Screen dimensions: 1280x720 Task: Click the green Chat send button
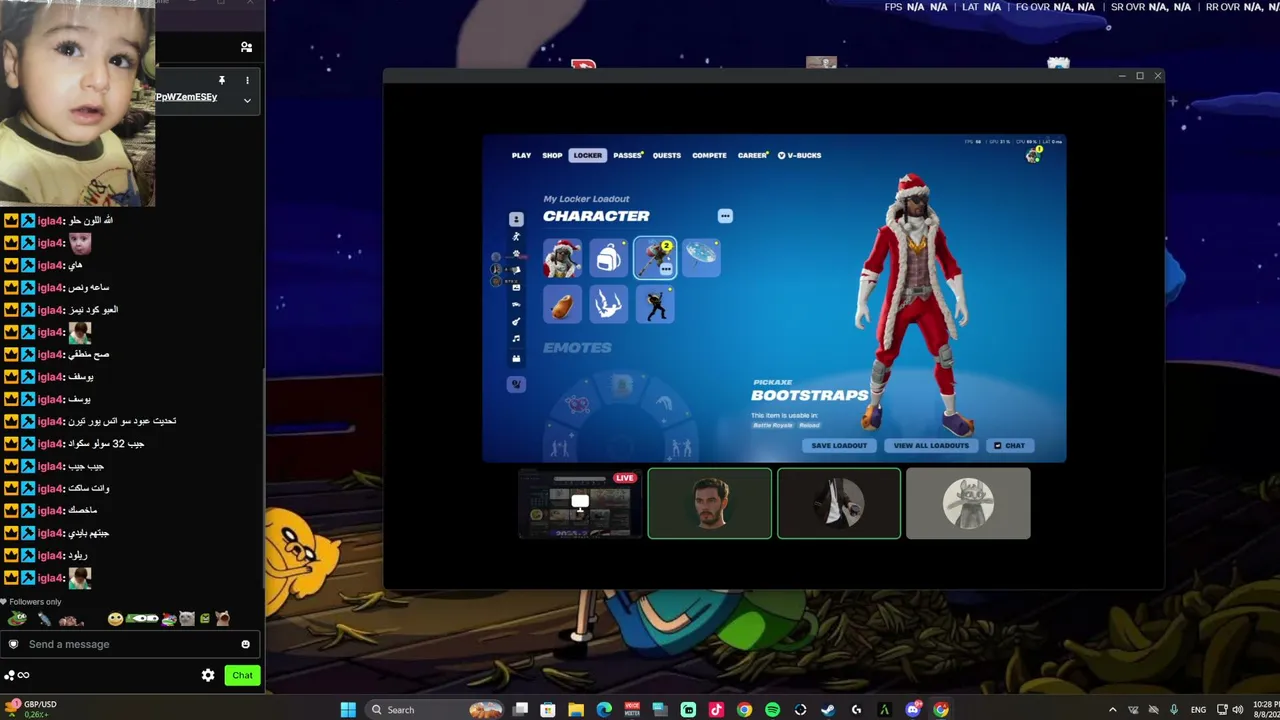click(x=242, y=675)
